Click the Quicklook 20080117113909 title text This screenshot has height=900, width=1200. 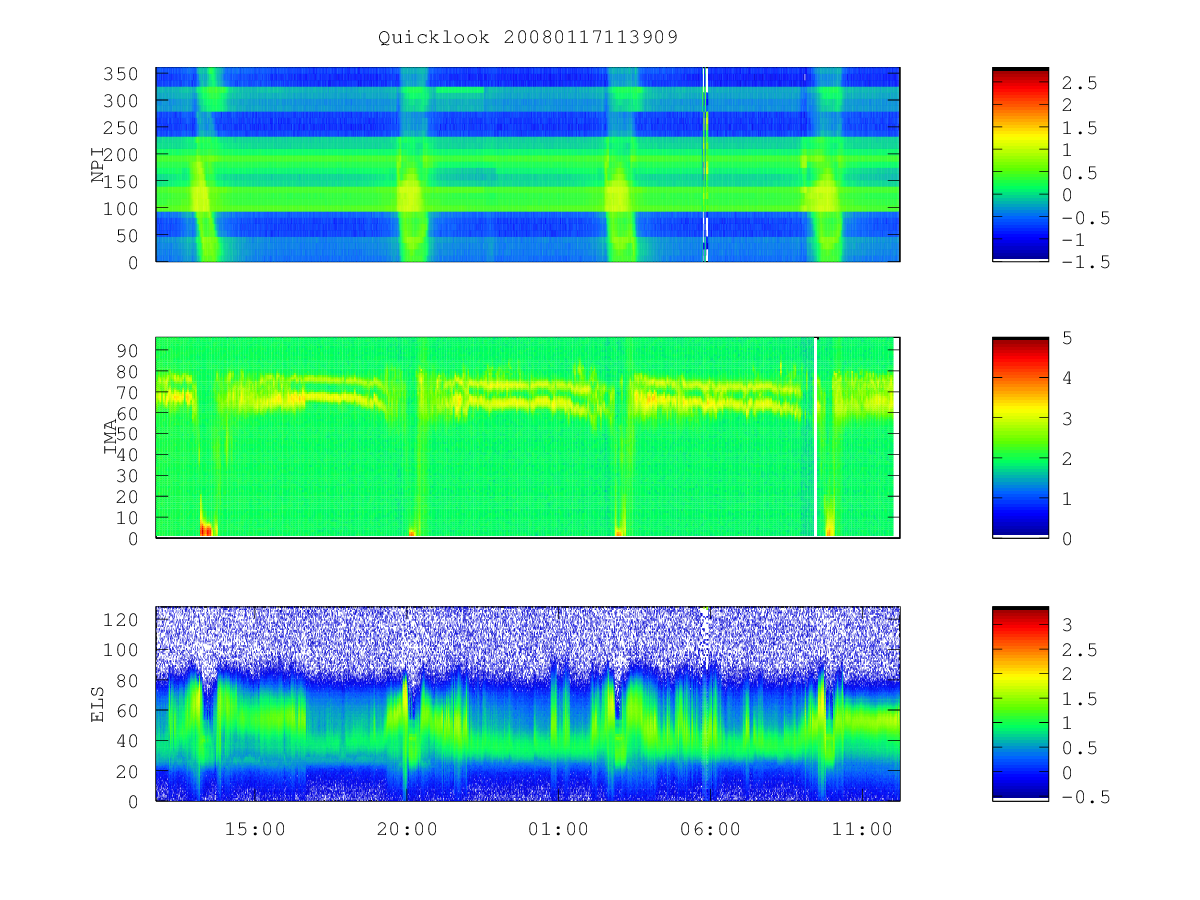click(528, 37)
